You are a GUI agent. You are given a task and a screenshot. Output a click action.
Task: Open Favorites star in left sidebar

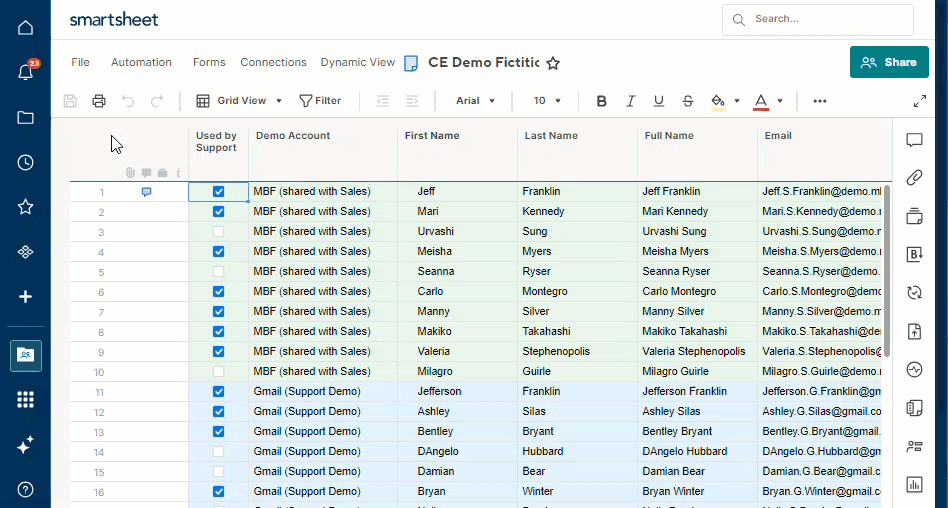pyautogui.click(x=25, y=207)
